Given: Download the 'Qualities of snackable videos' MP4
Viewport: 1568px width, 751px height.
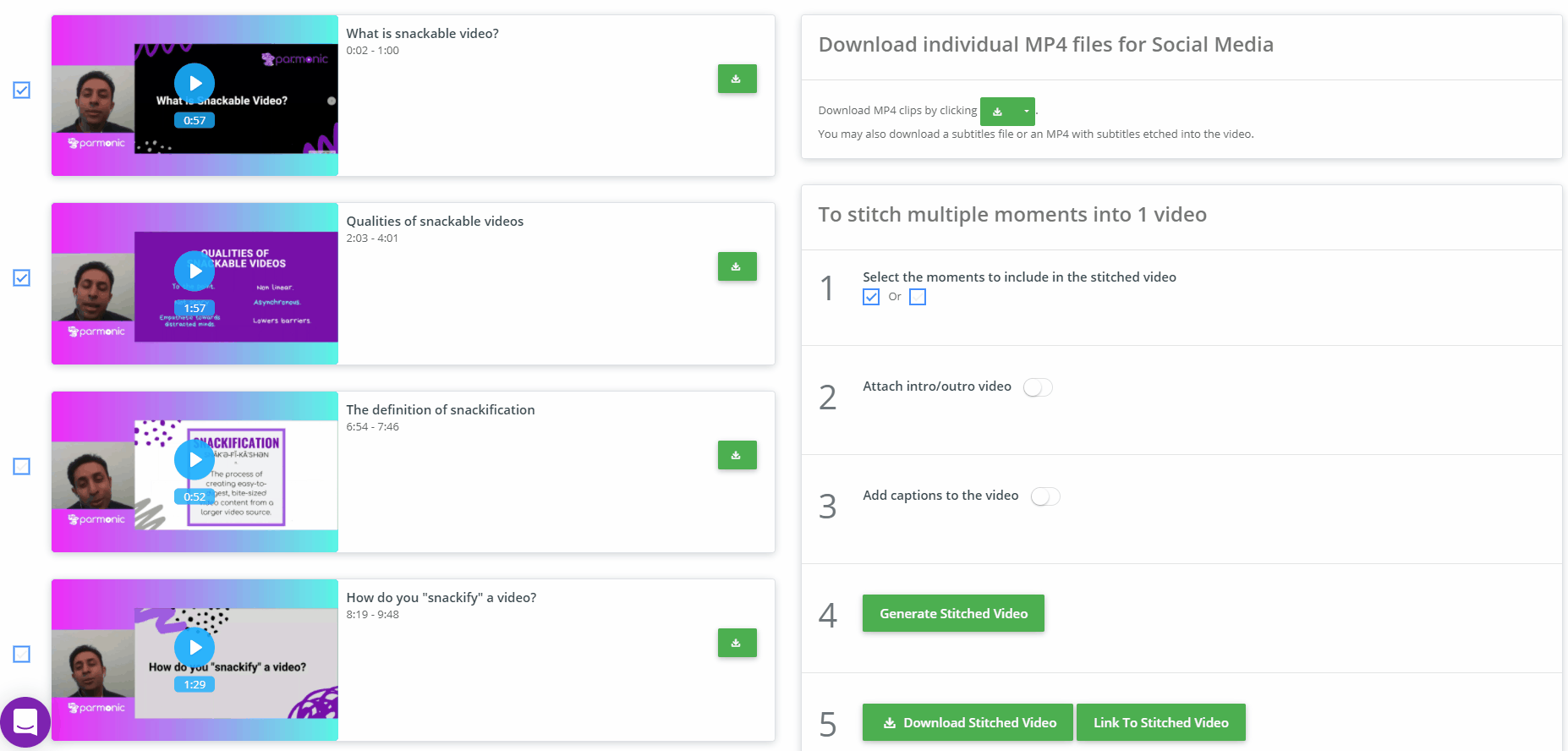Looking at the screenshot, I should pos(737,266).
